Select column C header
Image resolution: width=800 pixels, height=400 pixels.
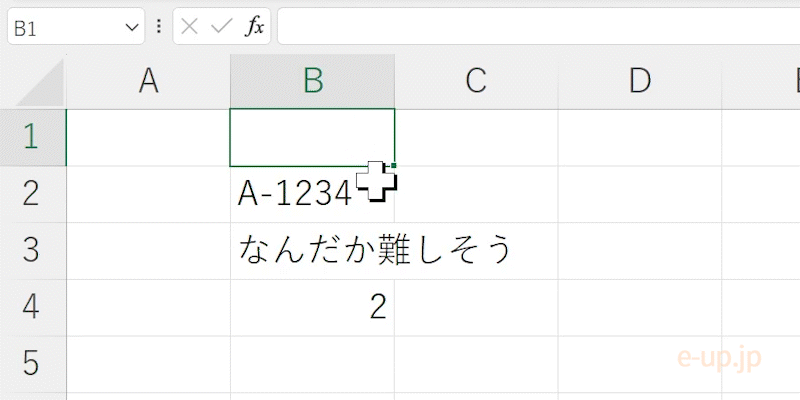click(476, 82)
